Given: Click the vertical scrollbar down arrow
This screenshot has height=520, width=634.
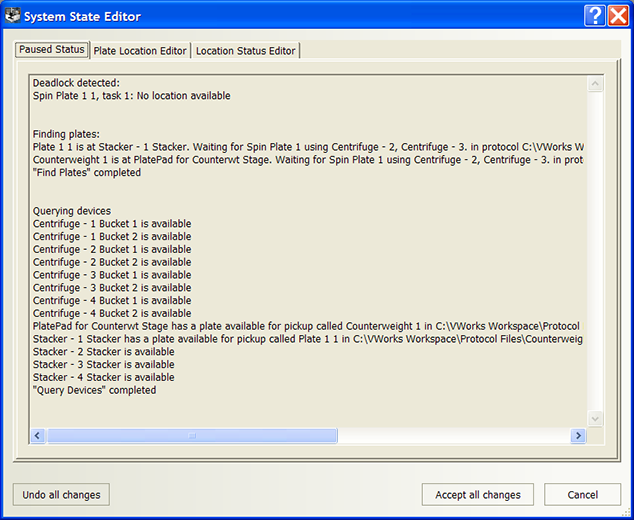Looking at the screenshot, I should pos(596,418).
